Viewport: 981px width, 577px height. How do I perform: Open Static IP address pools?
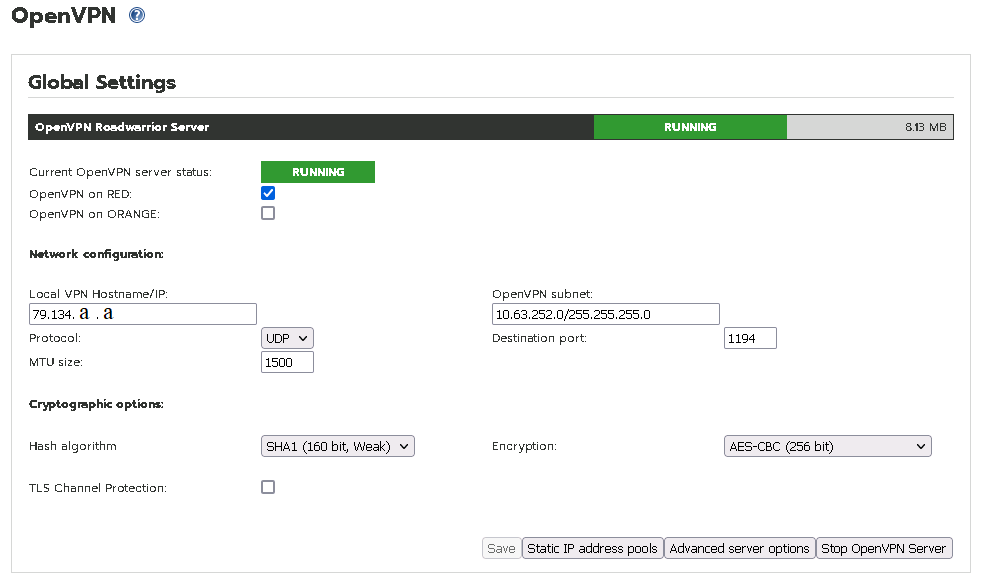[x=592, y=548]
